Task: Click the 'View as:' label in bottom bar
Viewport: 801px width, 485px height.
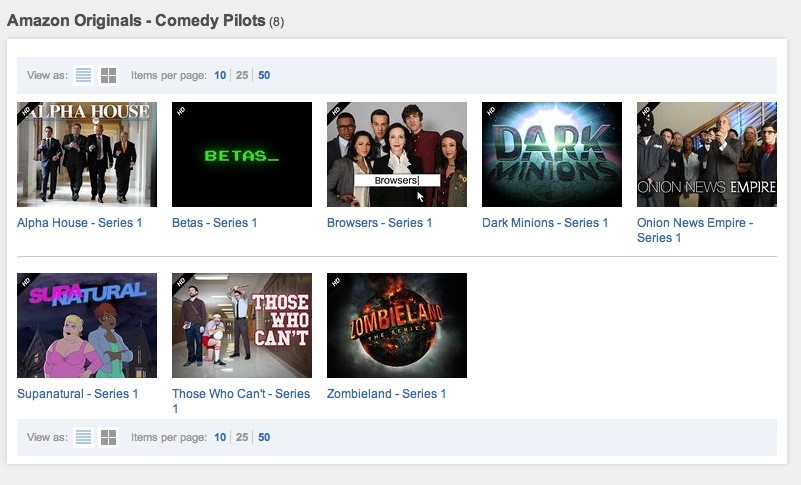Action: [x=47, y=437]
